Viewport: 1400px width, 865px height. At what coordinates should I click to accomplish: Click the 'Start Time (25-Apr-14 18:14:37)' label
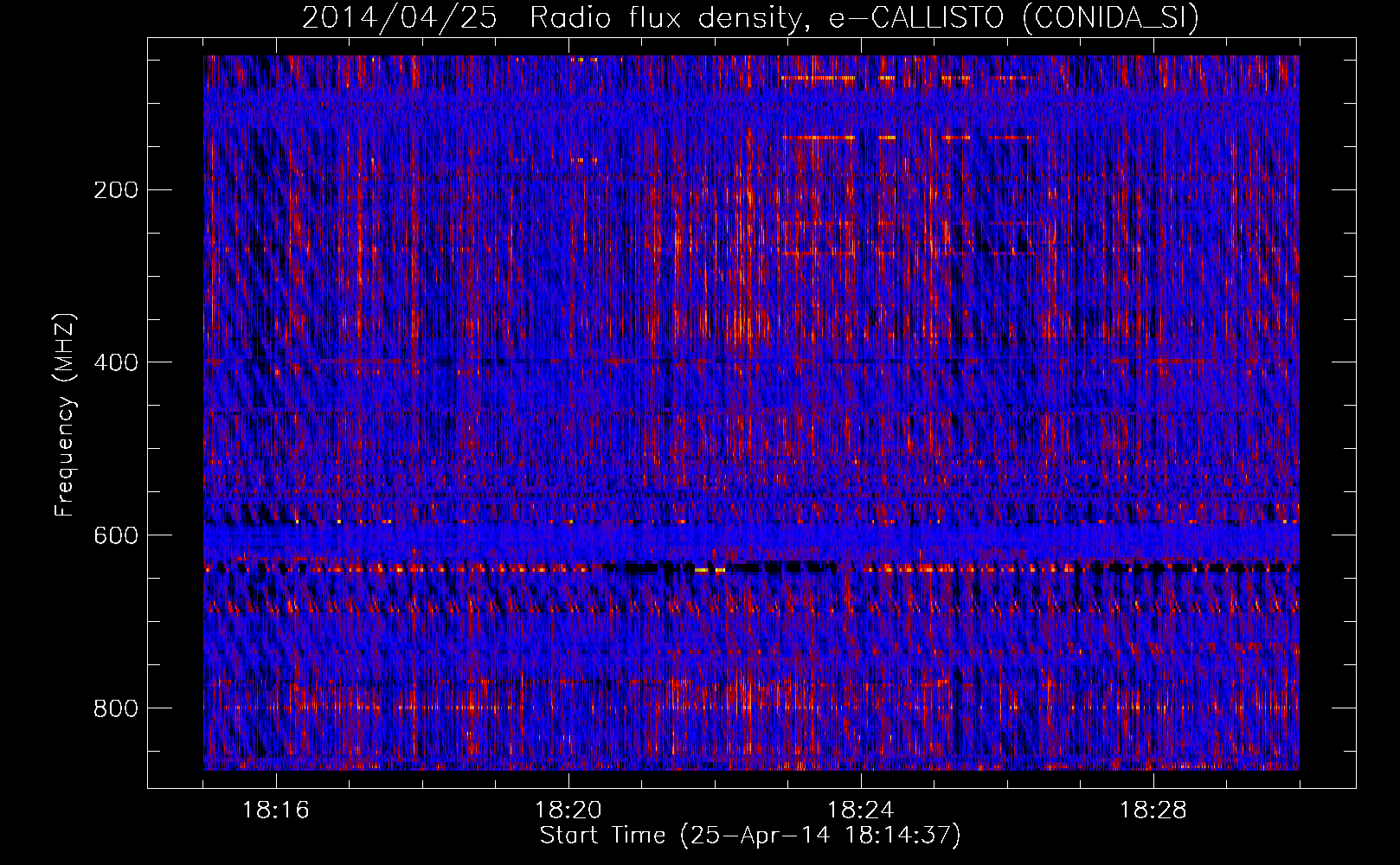pos(750,836)
